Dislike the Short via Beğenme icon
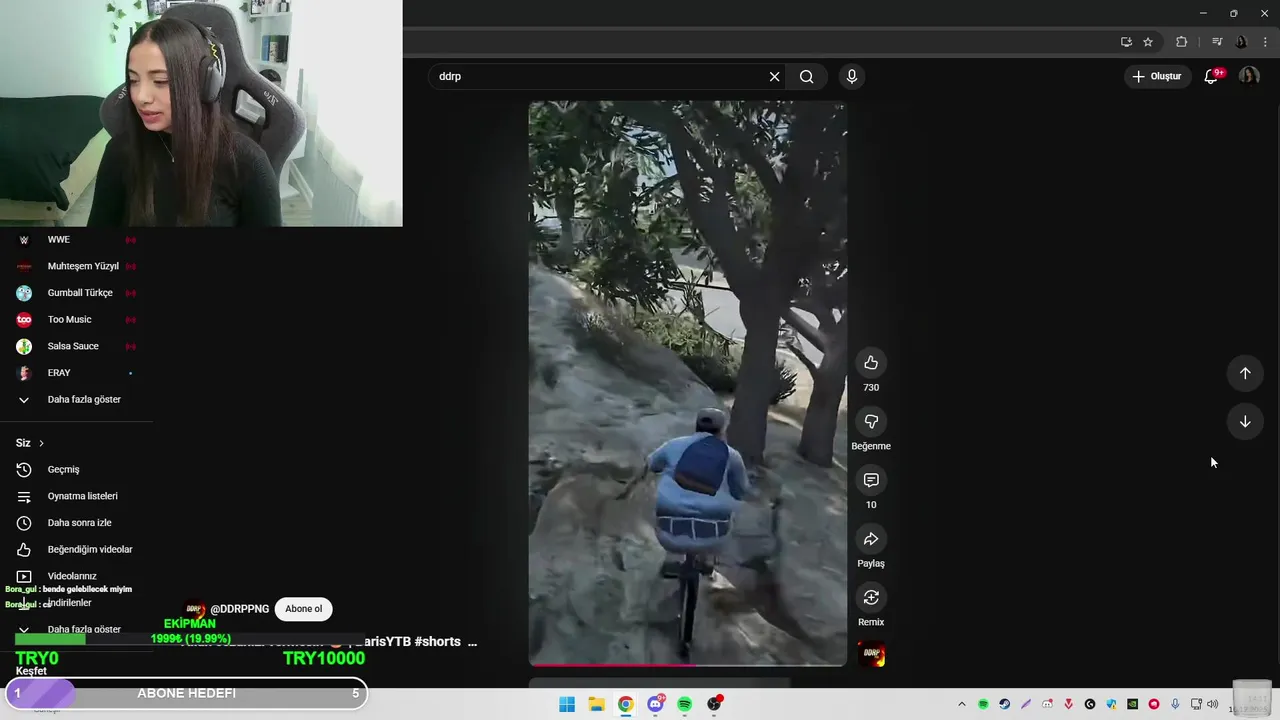This screenshot has height=720, width=1280. point(871,422)
